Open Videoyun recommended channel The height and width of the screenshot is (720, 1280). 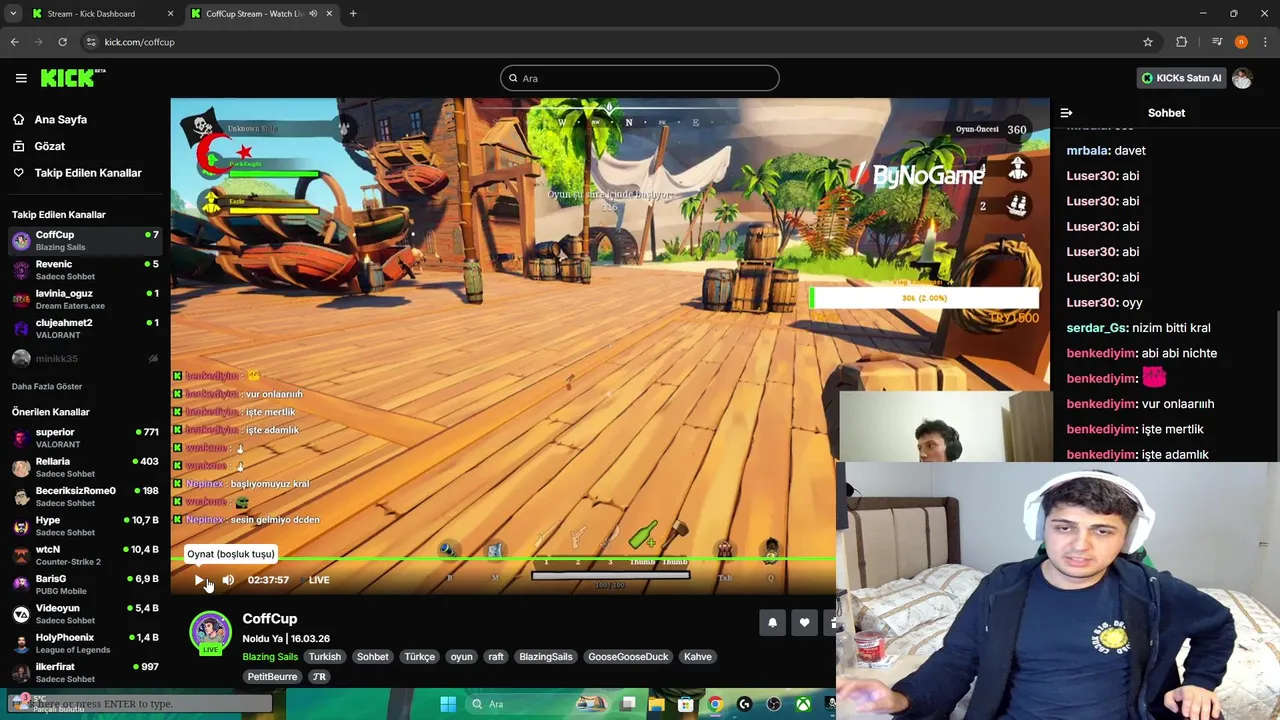point(85,614)
